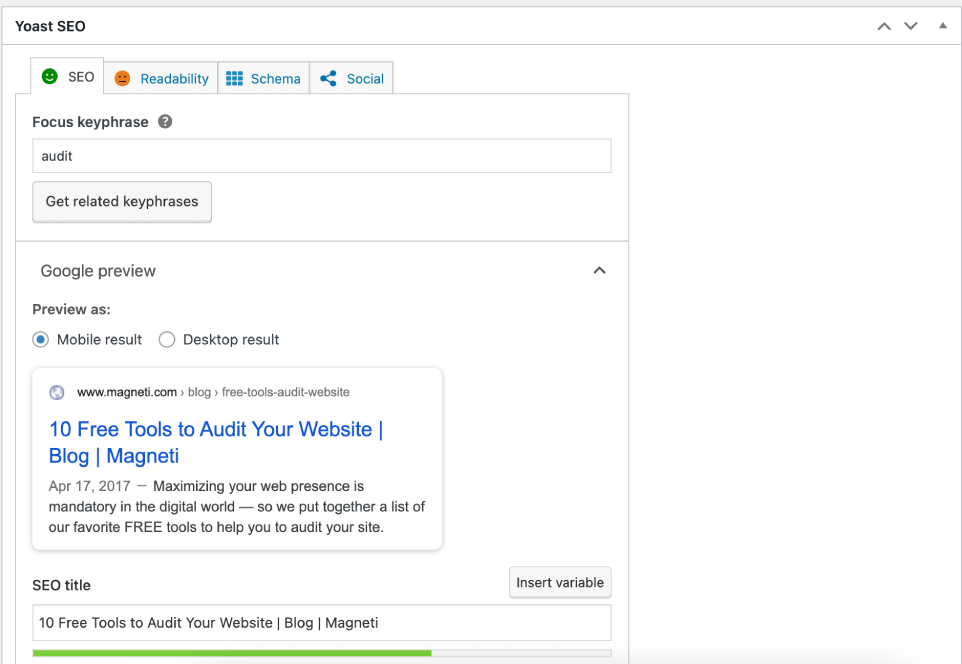Screen dimensions: 962x664
Task: Toggle Yoast SEO panel collapse triangle
Action: tap(943, 25)
